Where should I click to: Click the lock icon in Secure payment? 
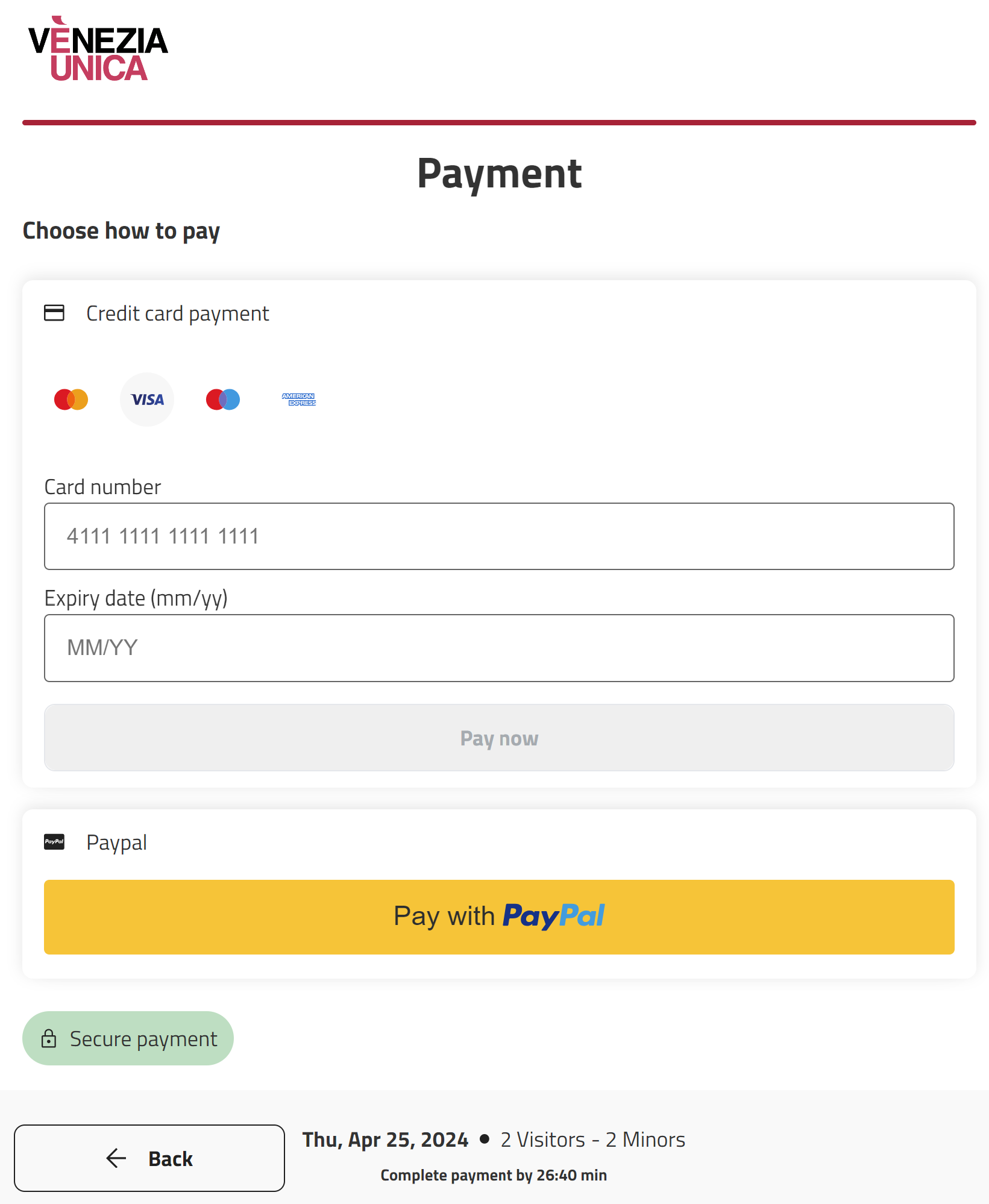pyautogui.click(x=49, y=1039)
